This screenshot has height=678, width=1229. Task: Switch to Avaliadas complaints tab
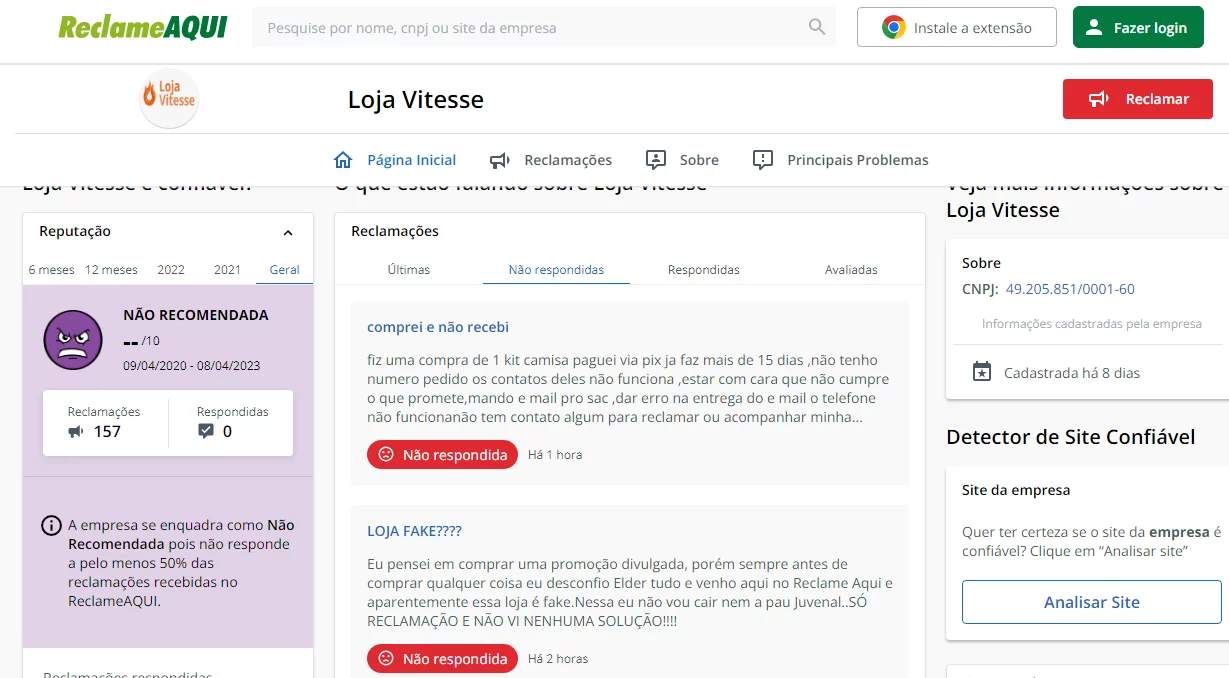tap(851, 269)
